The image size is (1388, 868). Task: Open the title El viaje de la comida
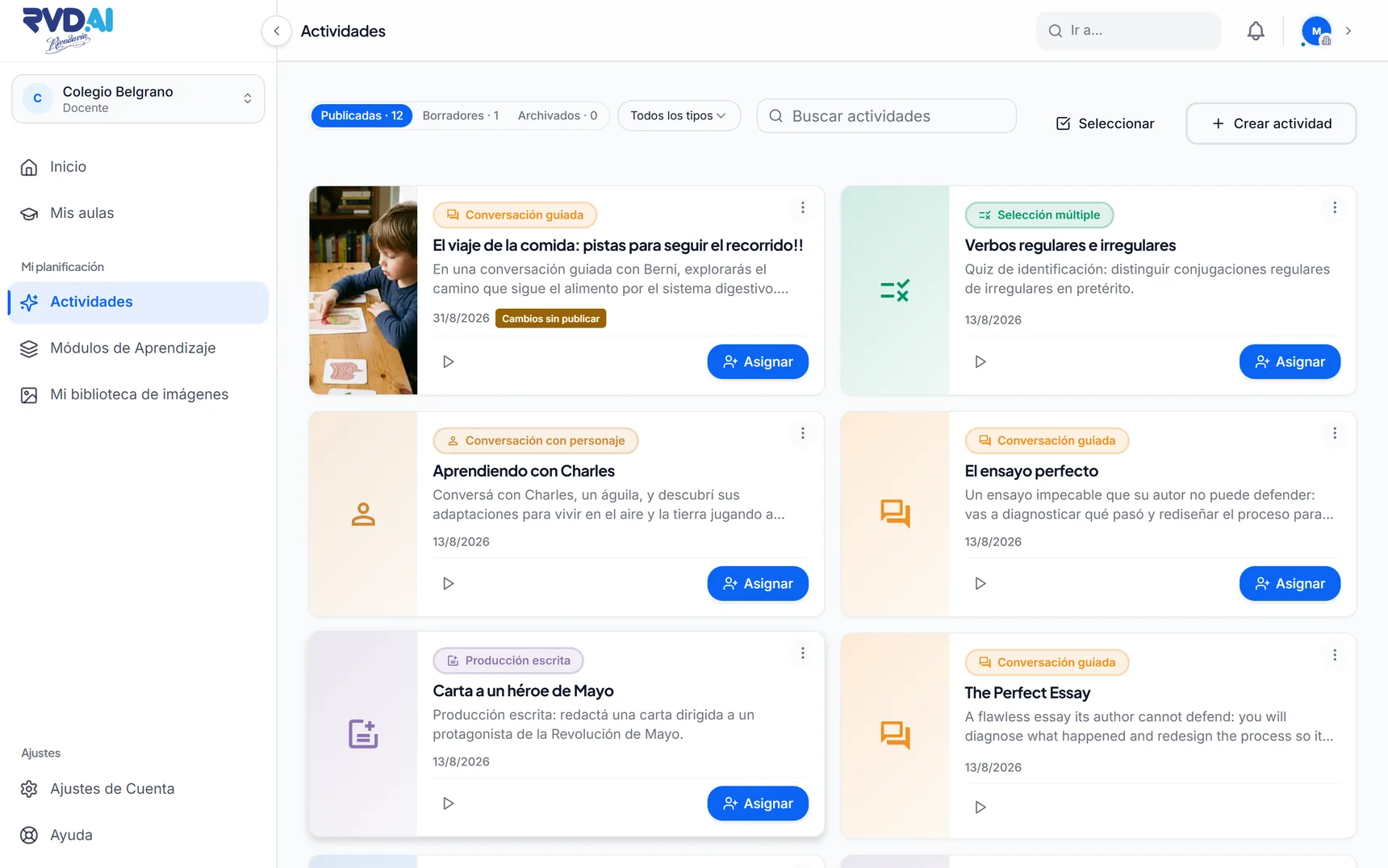[618, 245]
